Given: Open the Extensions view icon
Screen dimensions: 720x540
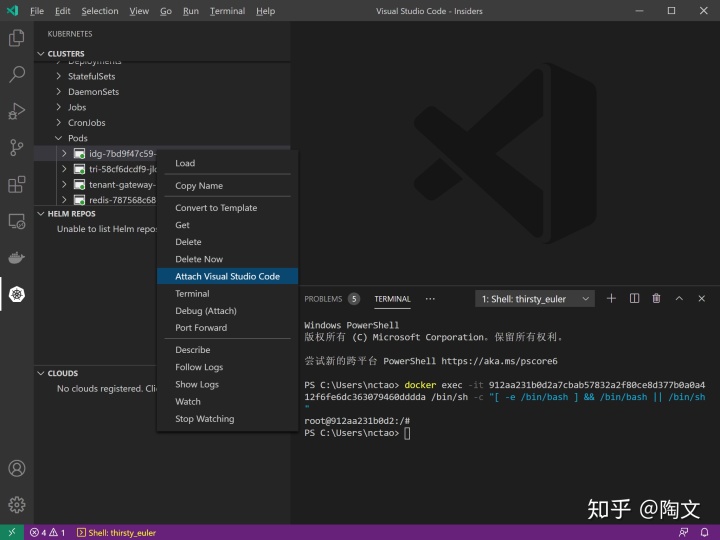Looking at the screenshot, I should [17, 185].
